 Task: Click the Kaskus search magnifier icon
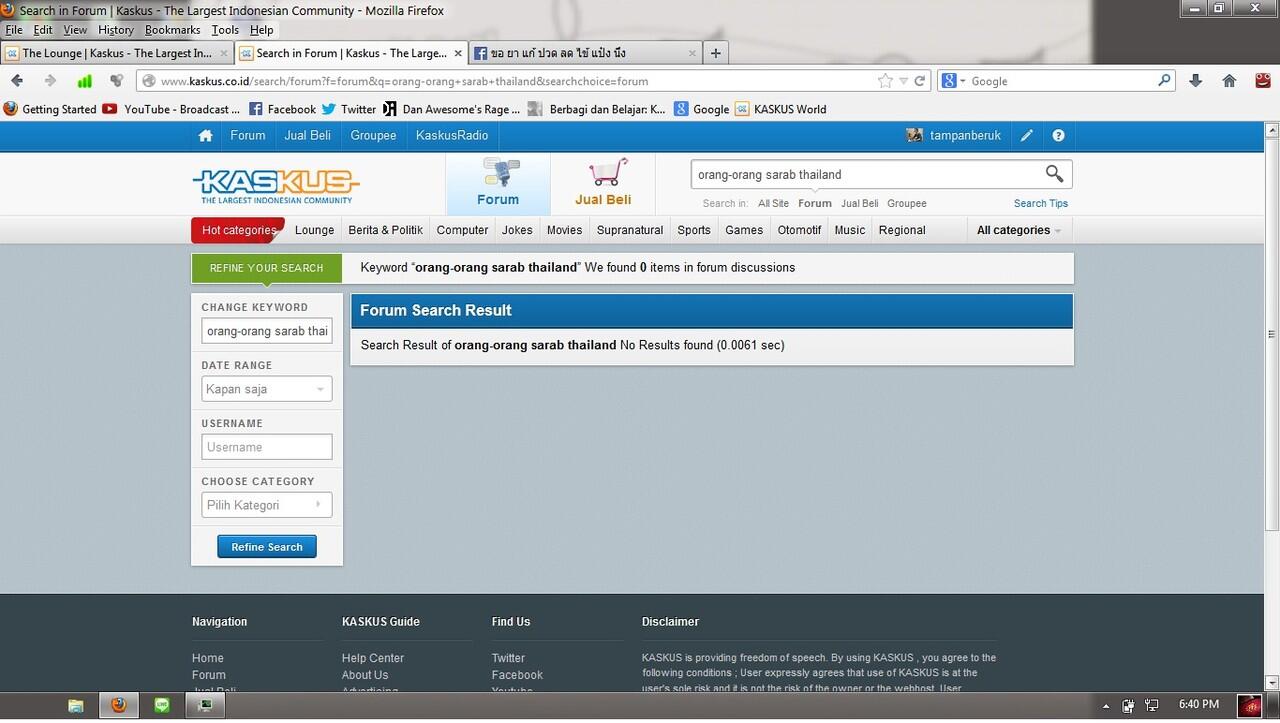pyautogui.click(x=1054, y=174)
